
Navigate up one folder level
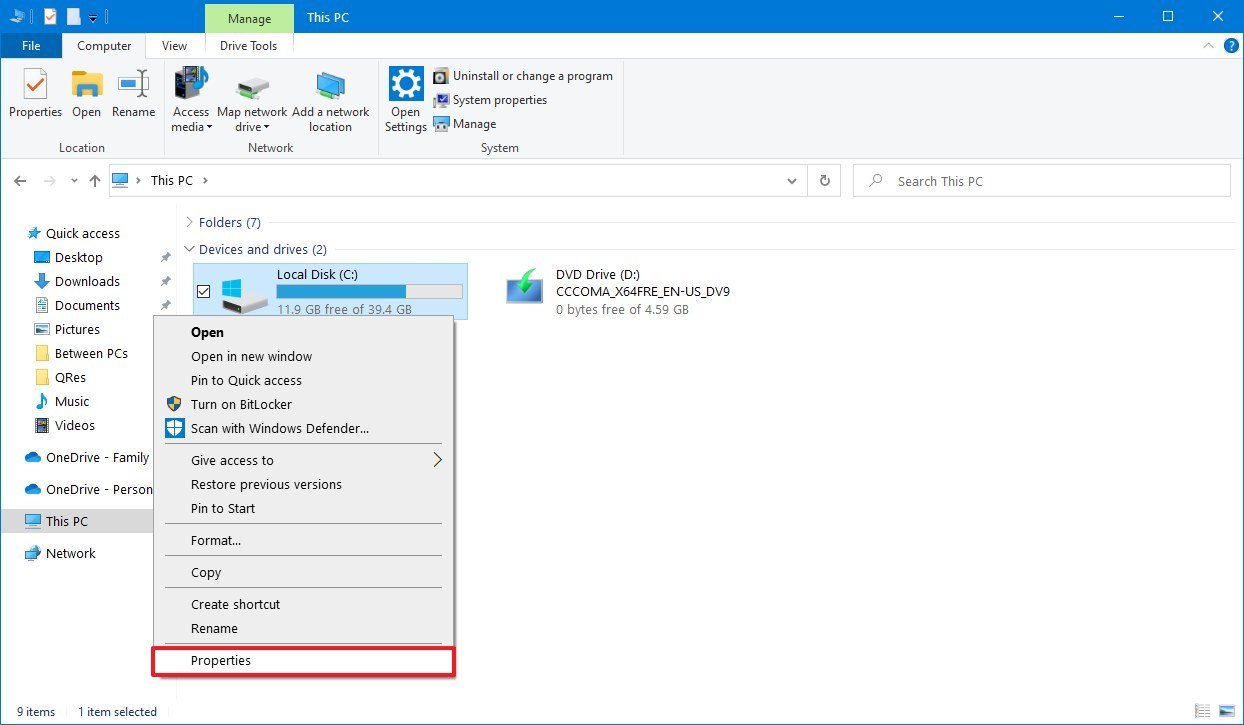click(95, 180)
